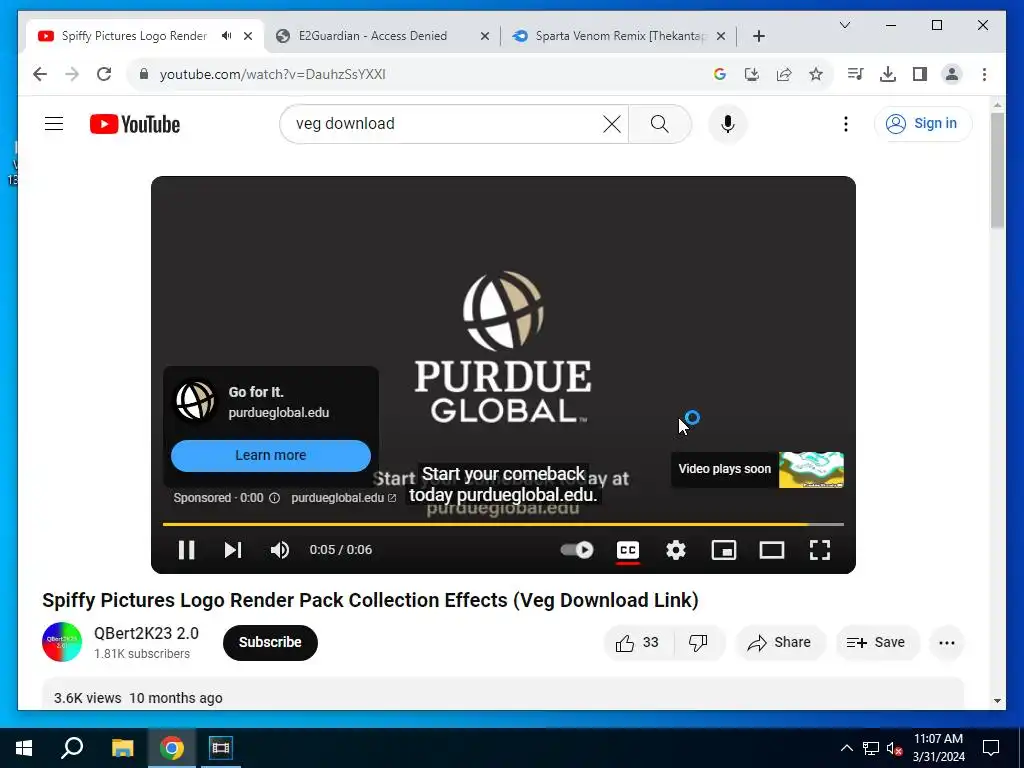
Task: Click the video progress bar
Action: tap(503, 524)
